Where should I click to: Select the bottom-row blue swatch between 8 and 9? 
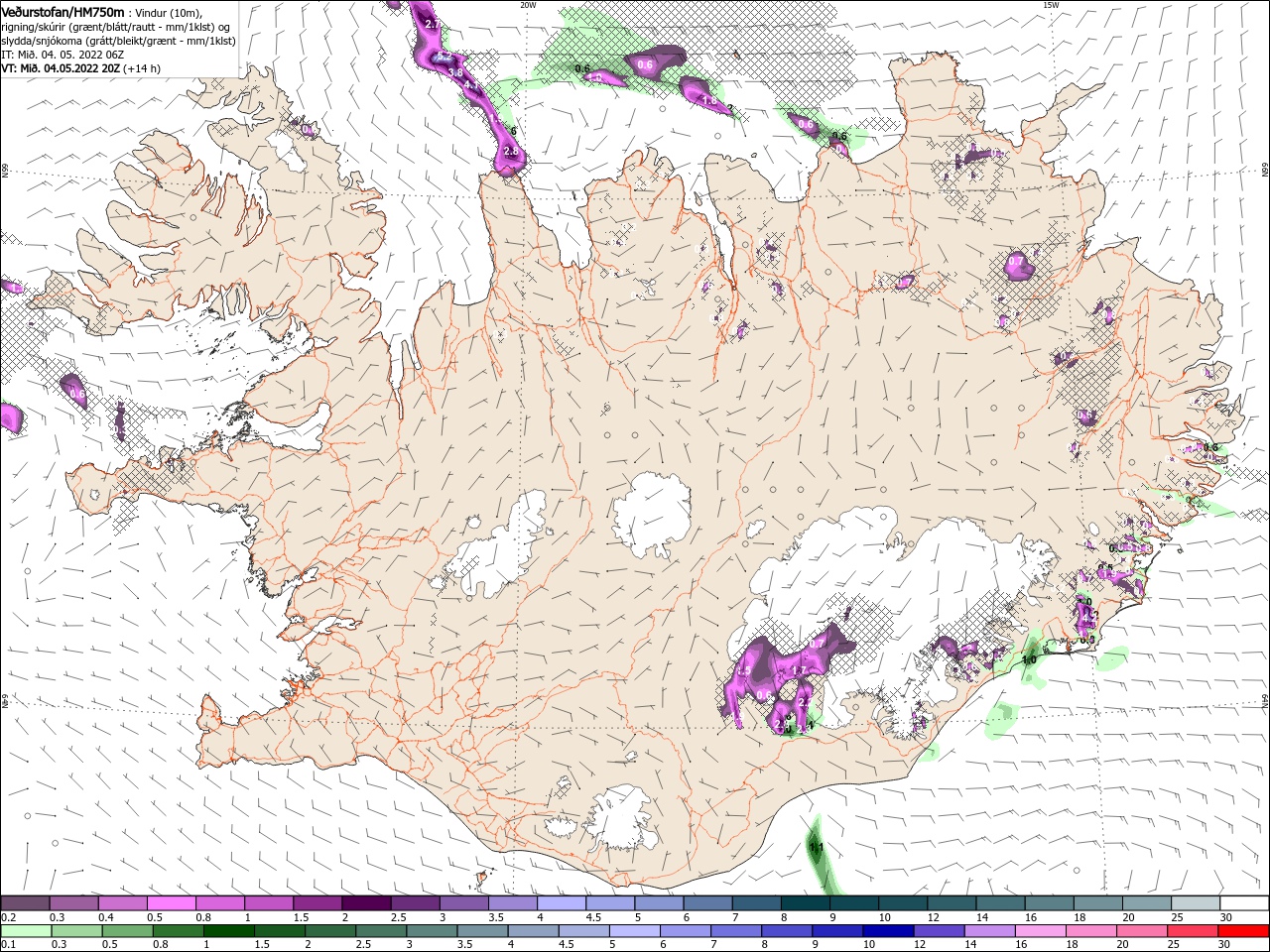click(x=786, y=931)
